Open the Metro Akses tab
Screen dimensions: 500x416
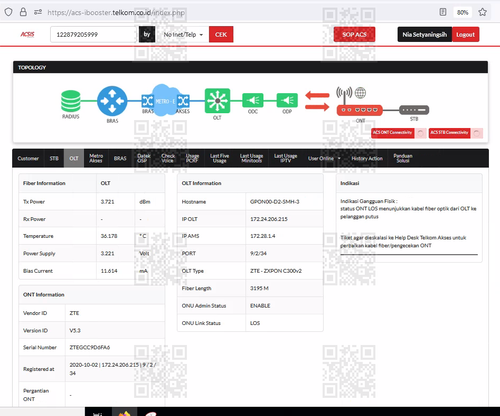(x=96, y=158)
